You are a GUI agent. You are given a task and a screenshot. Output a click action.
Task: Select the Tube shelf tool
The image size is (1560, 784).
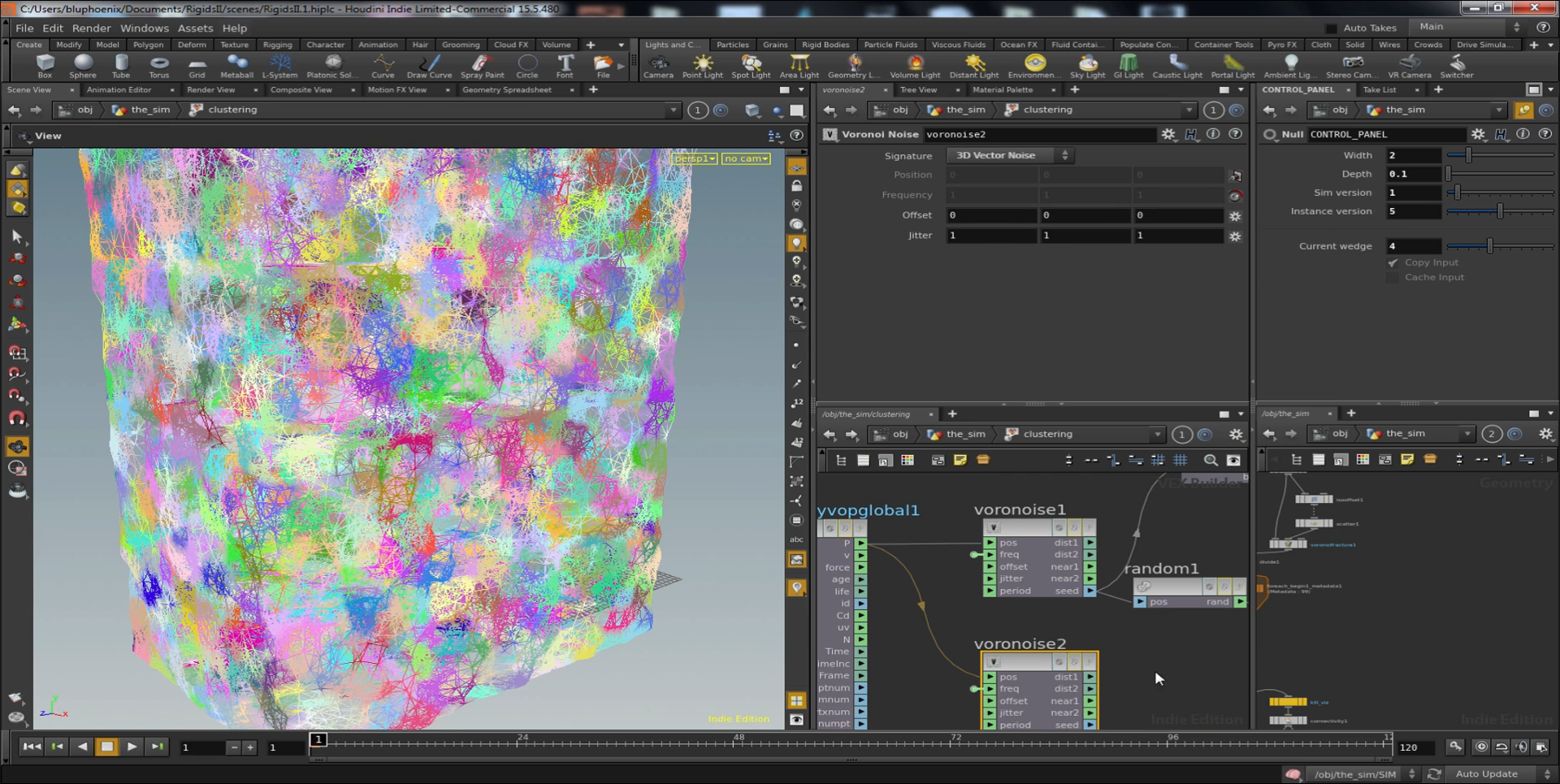pos(120,67)
